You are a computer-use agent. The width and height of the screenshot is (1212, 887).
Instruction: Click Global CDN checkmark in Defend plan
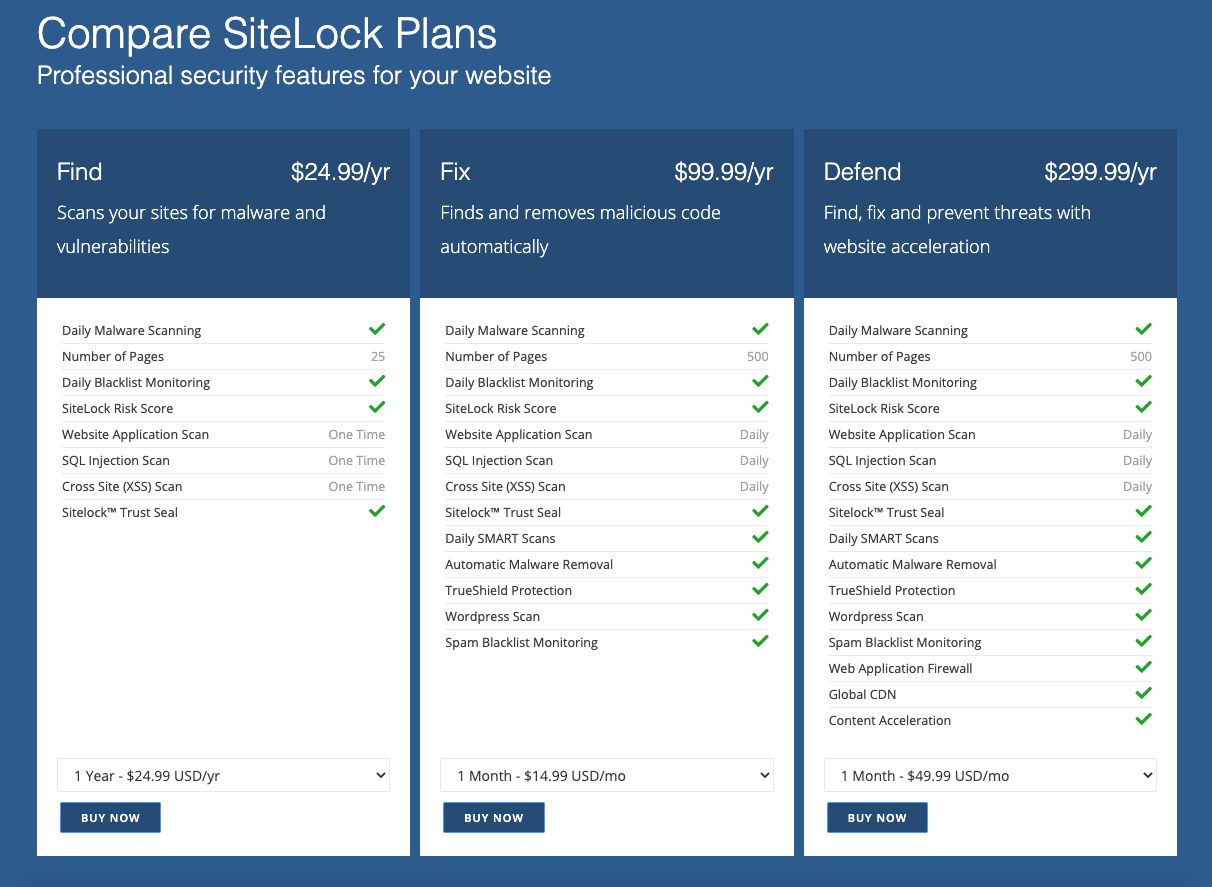coord(1143,693)
